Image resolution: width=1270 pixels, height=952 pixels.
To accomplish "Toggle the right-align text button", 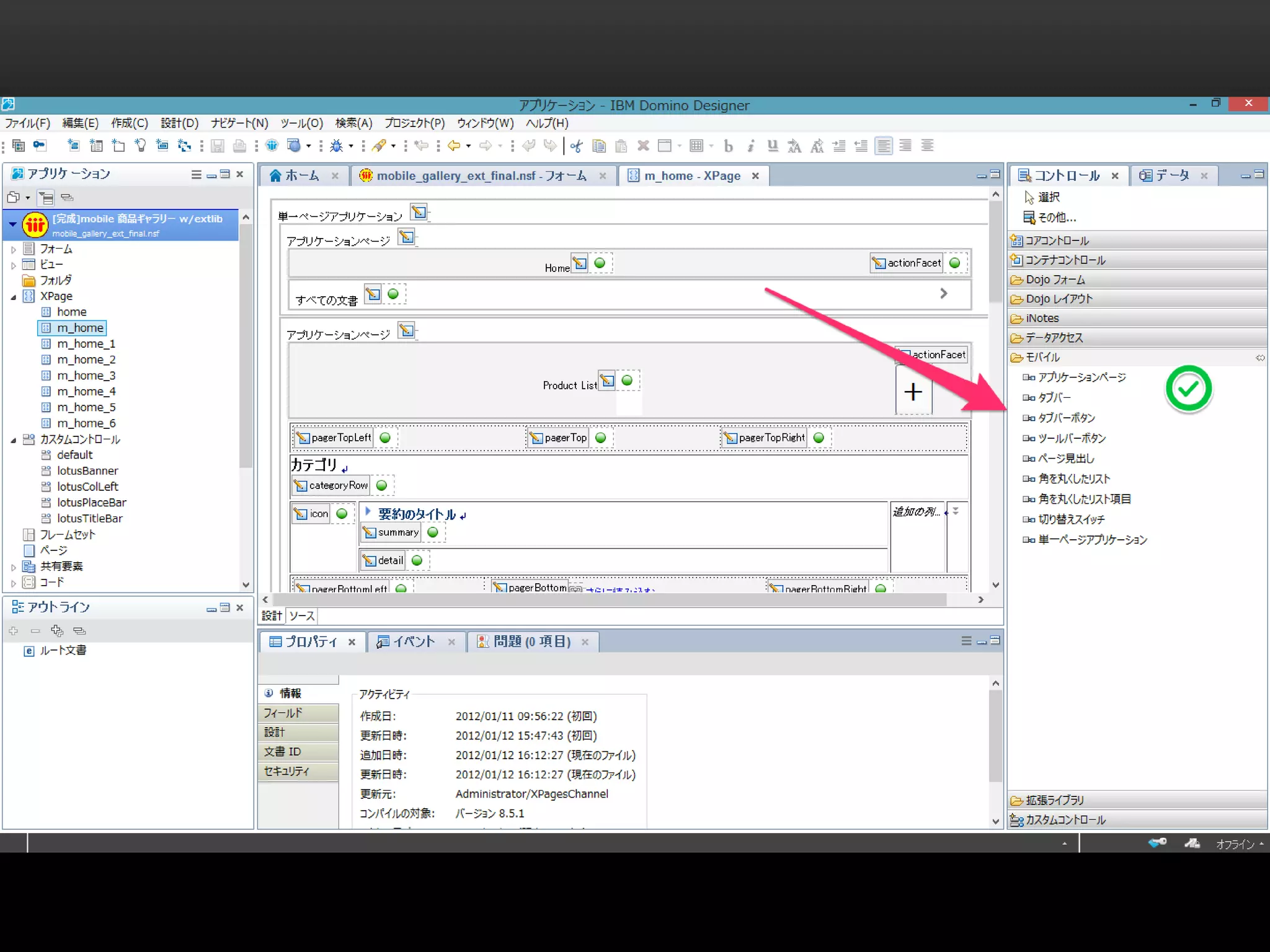I will [905, 146].
